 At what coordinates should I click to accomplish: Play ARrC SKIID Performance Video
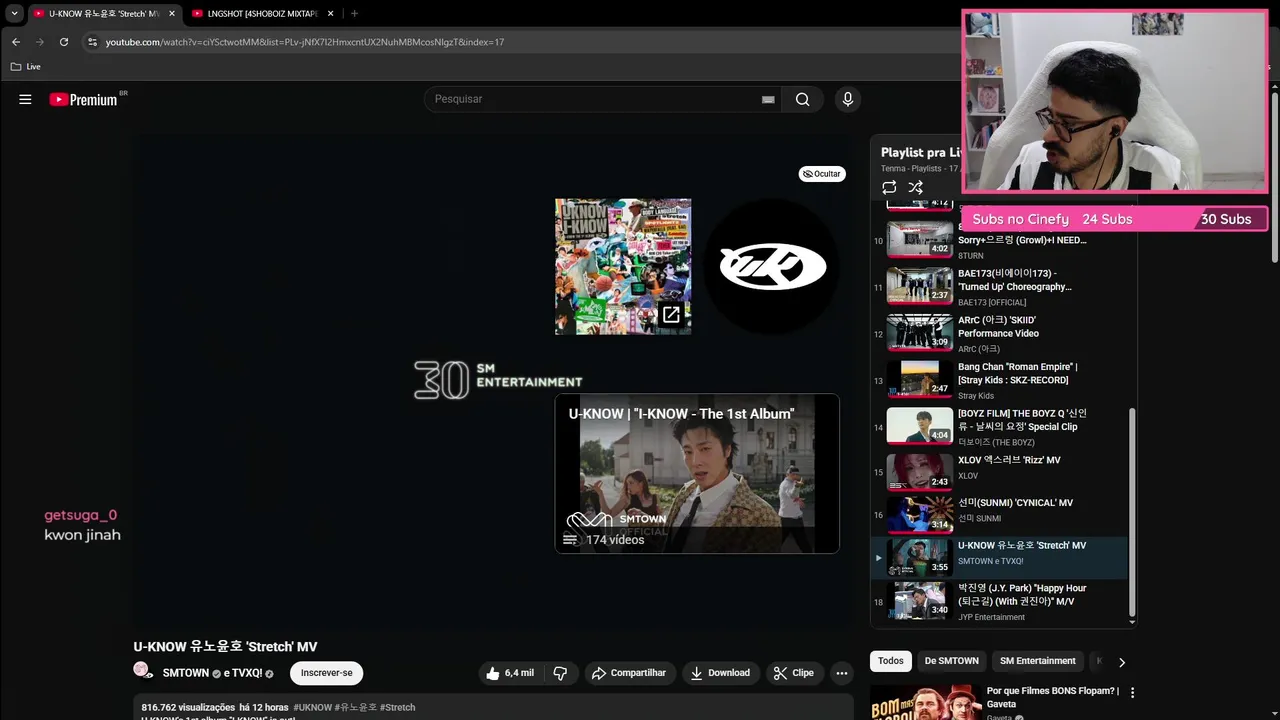pyautogui.click(x=1000, y=333)
